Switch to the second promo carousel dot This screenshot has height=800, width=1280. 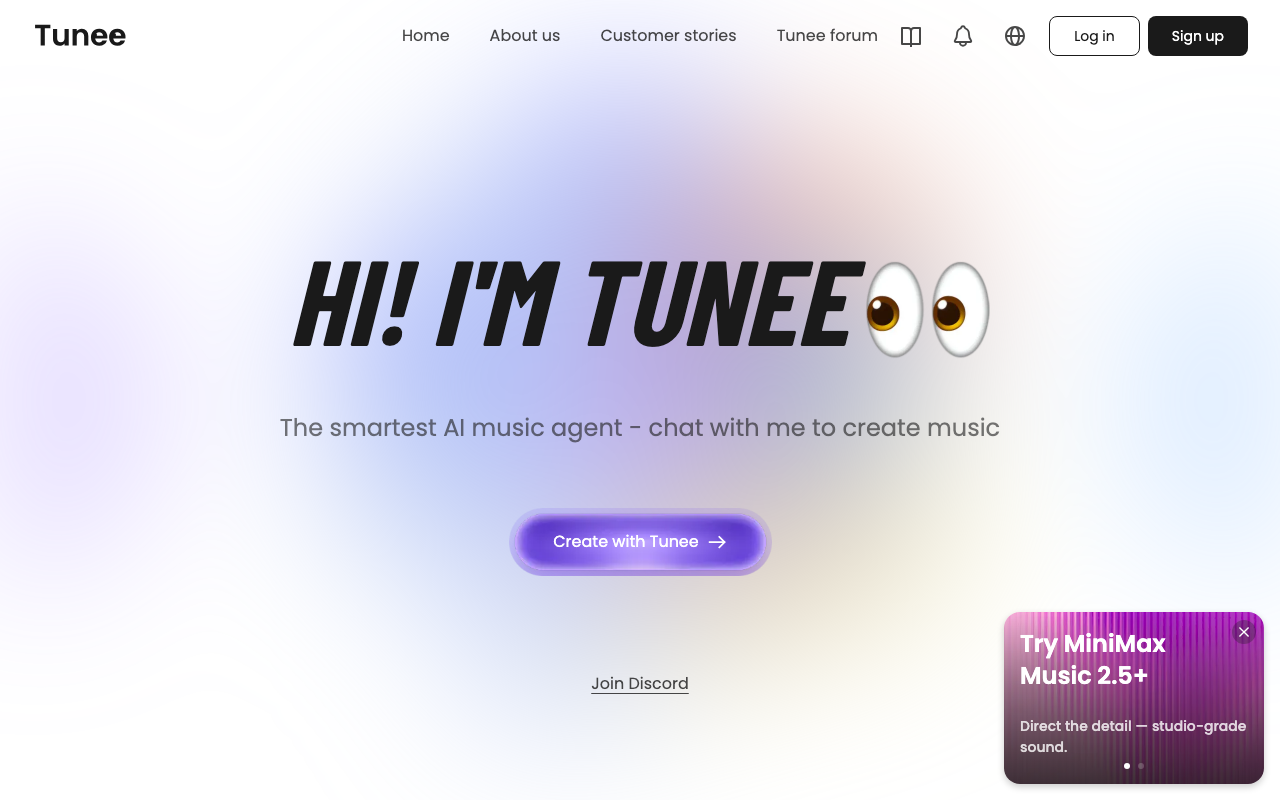click(x=1141, y=766)
